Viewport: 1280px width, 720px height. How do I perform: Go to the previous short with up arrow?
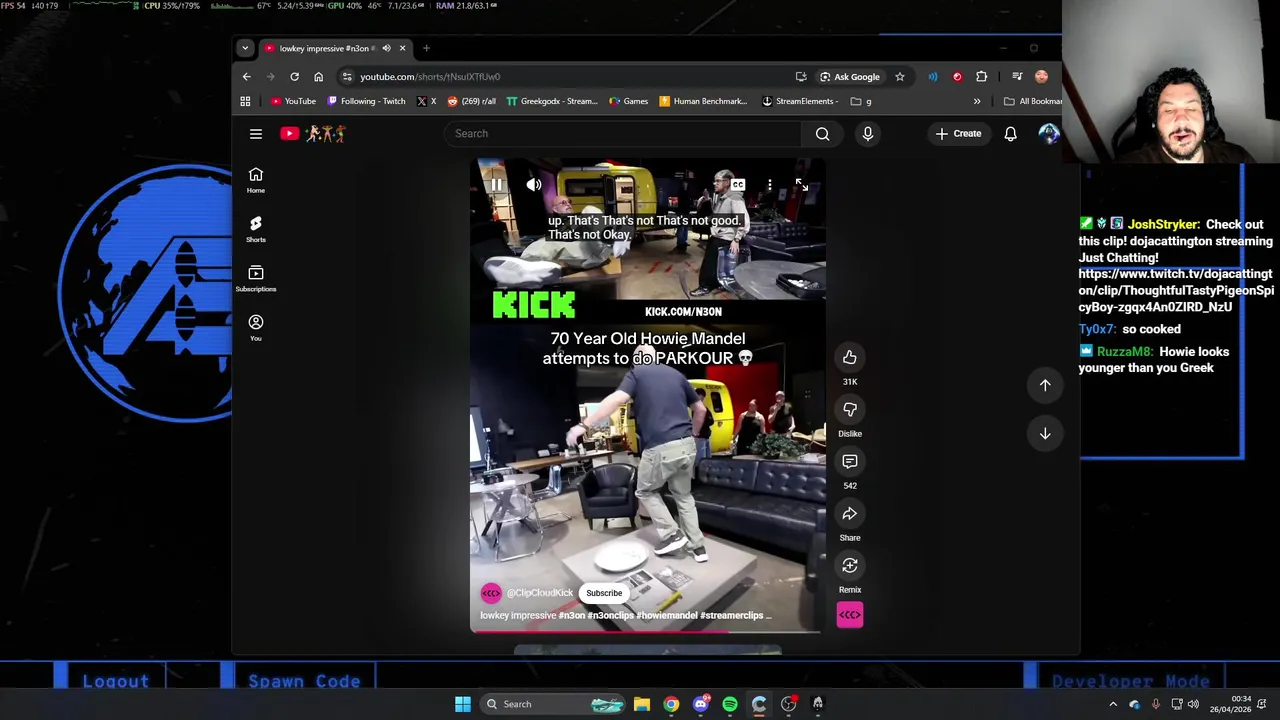coord(1045,385)
